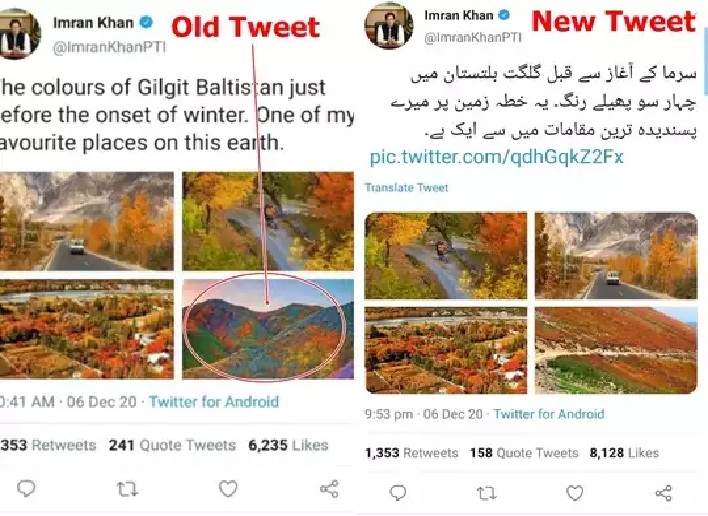Click the Translate Tweet link
The height and width of the screenshot is (516, 708).
[x=406, y=188]
